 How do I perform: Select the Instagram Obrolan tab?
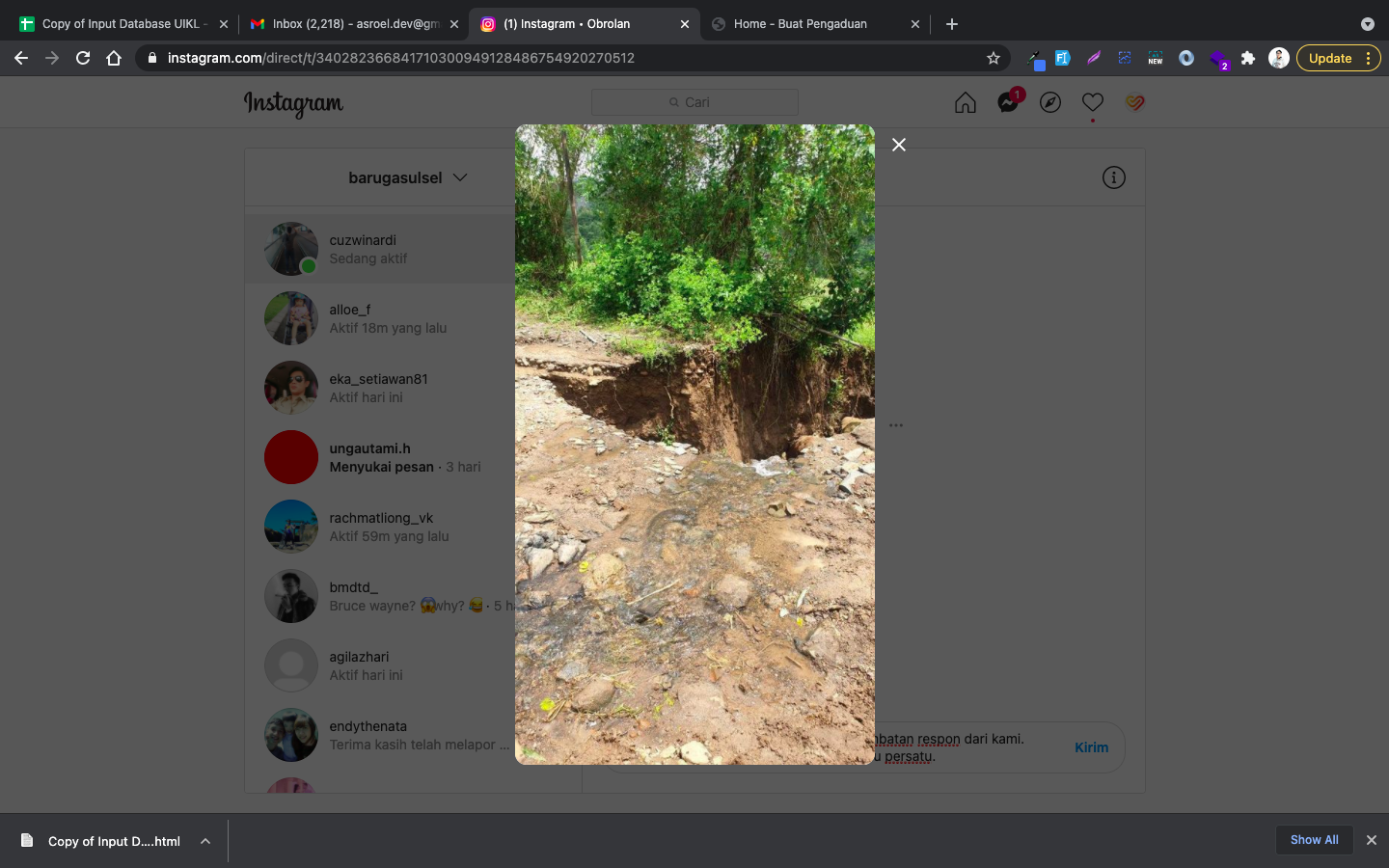click(584, 24)
